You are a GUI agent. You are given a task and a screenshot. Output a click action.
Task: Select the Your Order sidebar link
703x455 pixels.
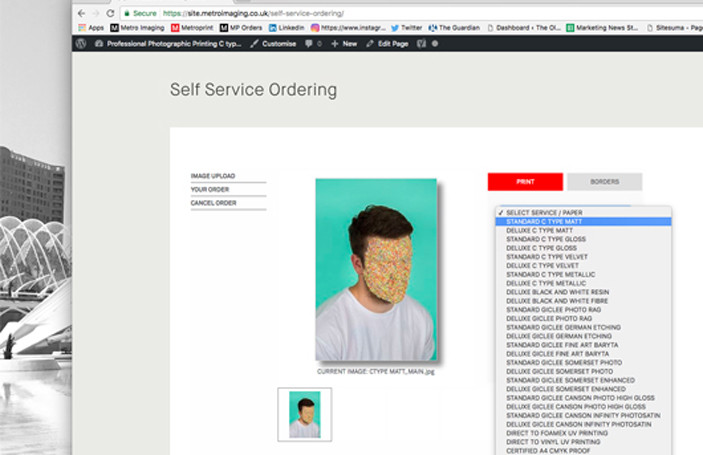pyautogui.click(x=210, y=189)
